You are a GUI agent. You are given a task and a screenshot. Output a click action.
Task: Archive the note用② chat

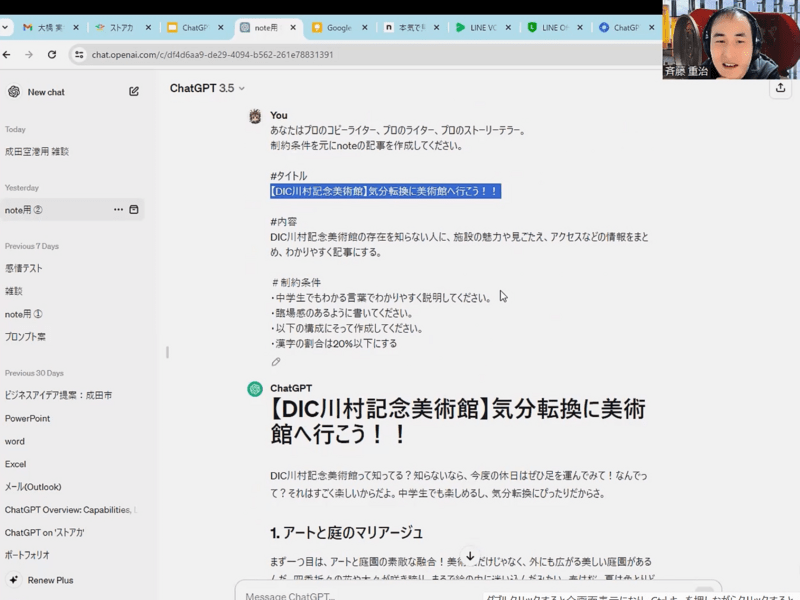(x=134, y=210)
